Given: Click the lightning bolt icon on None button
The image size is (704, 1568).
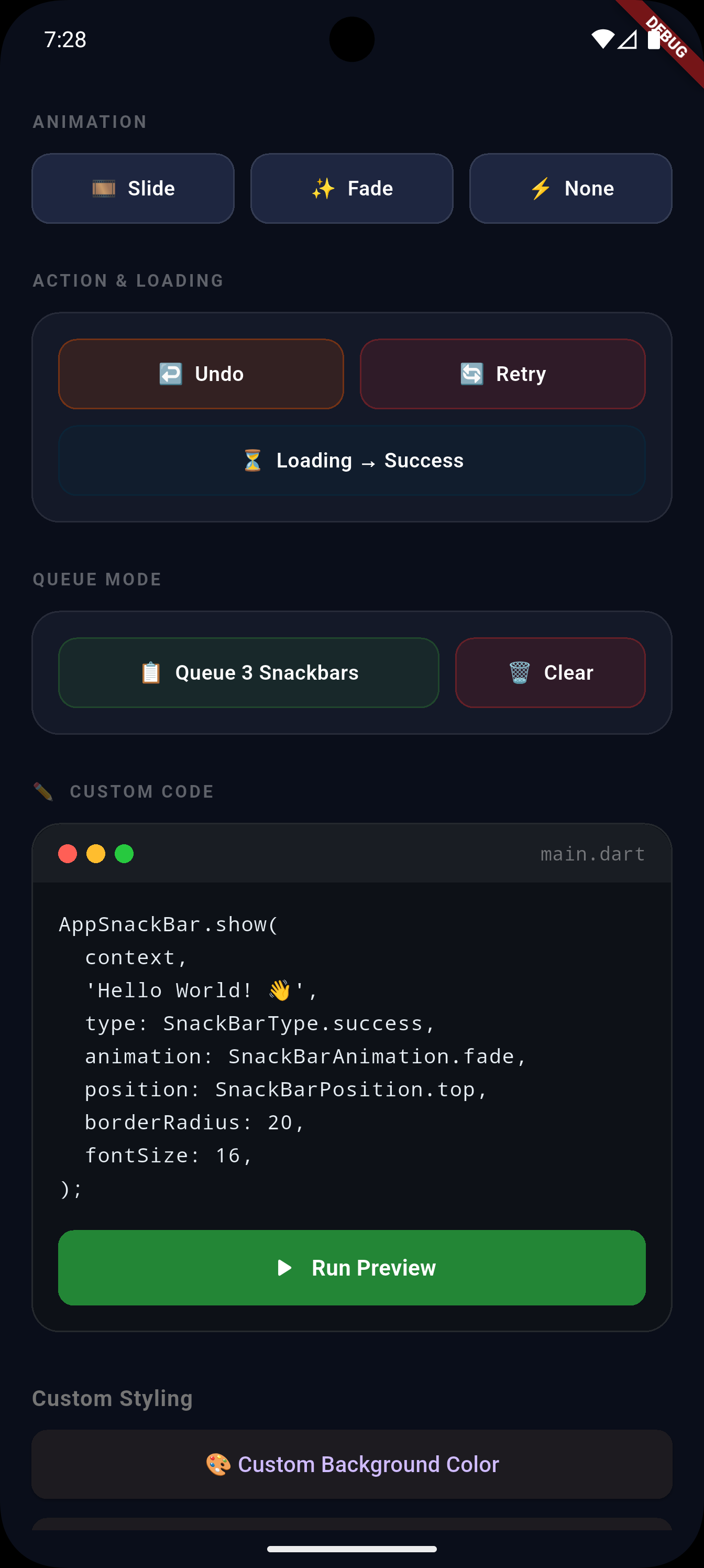Looking at the screenshot, I should click(541, 188).
